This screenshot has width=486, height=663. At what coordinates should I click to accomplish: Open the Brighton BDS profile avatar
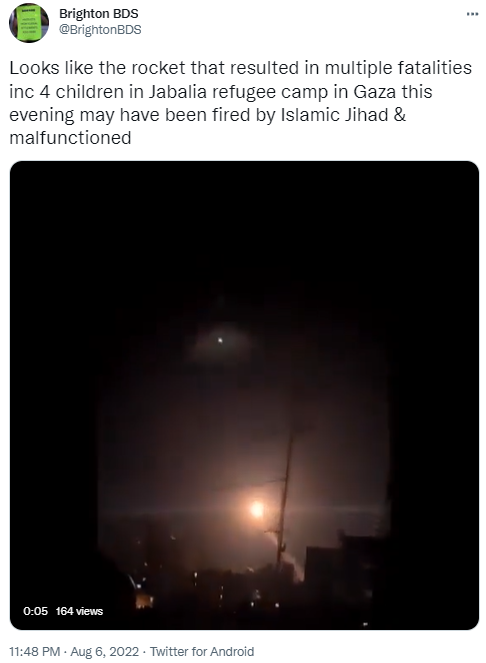click(29, 22)
